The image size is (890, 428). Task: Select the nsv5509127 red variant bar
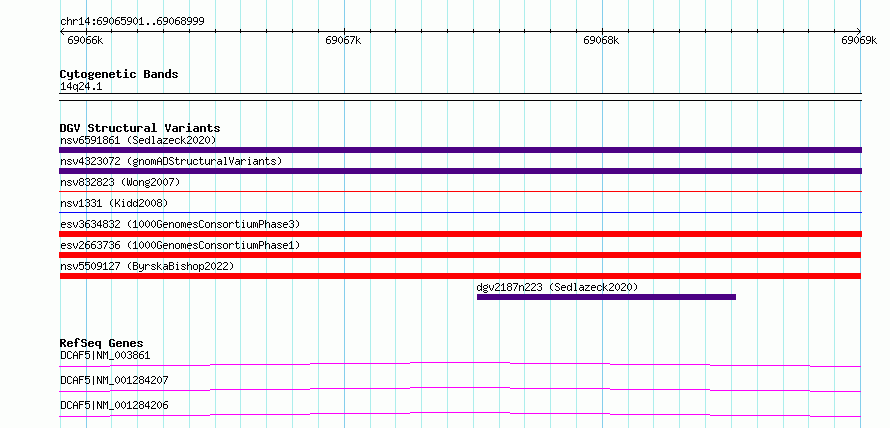(x=460, y=276)
